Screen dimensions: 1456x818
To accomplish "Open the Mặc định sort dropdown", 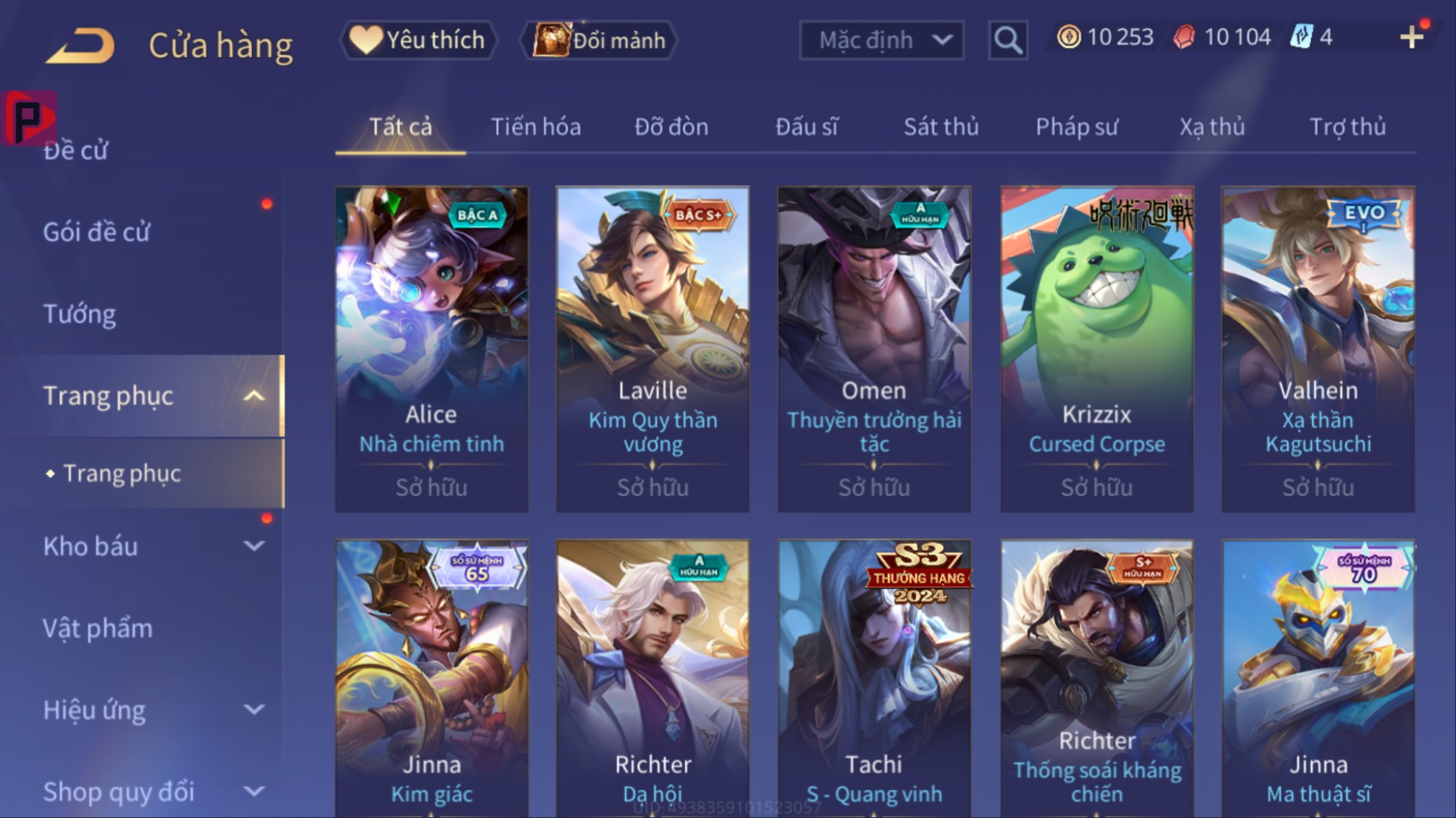I will click(x=882, y=40).
